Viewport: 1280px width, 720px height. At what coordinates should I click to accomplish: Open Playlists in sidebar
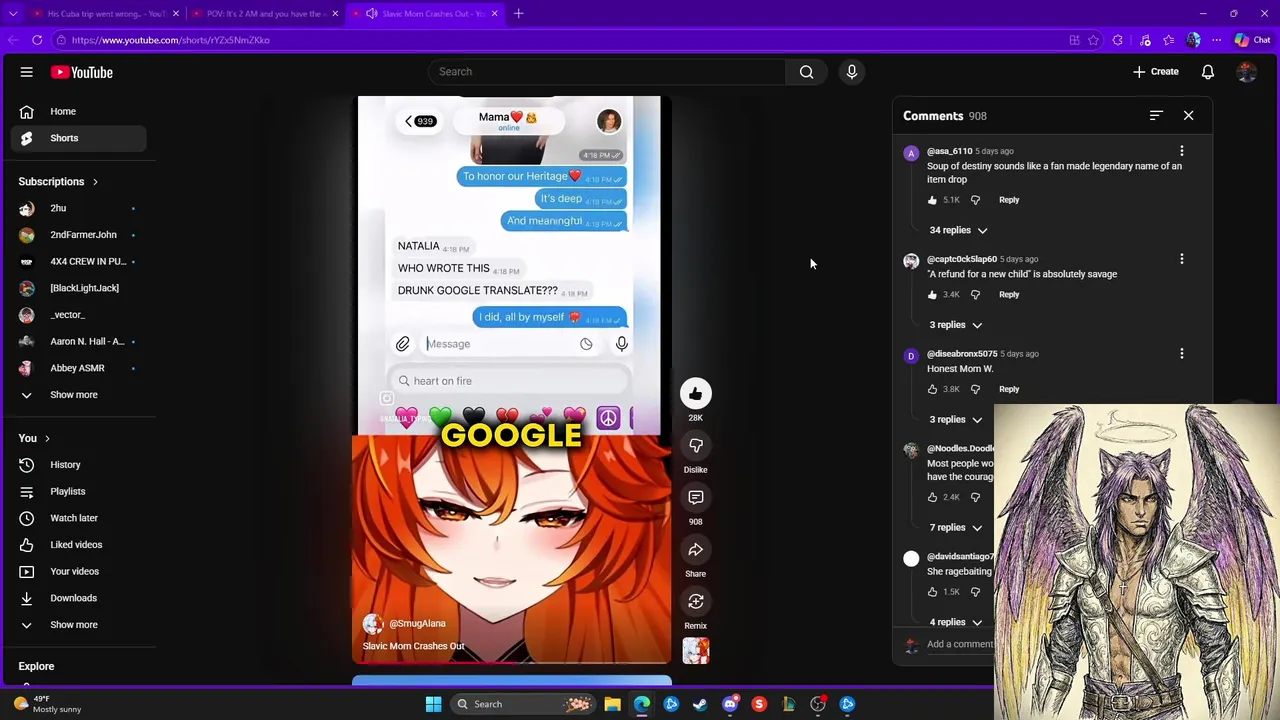pos(79,492)
